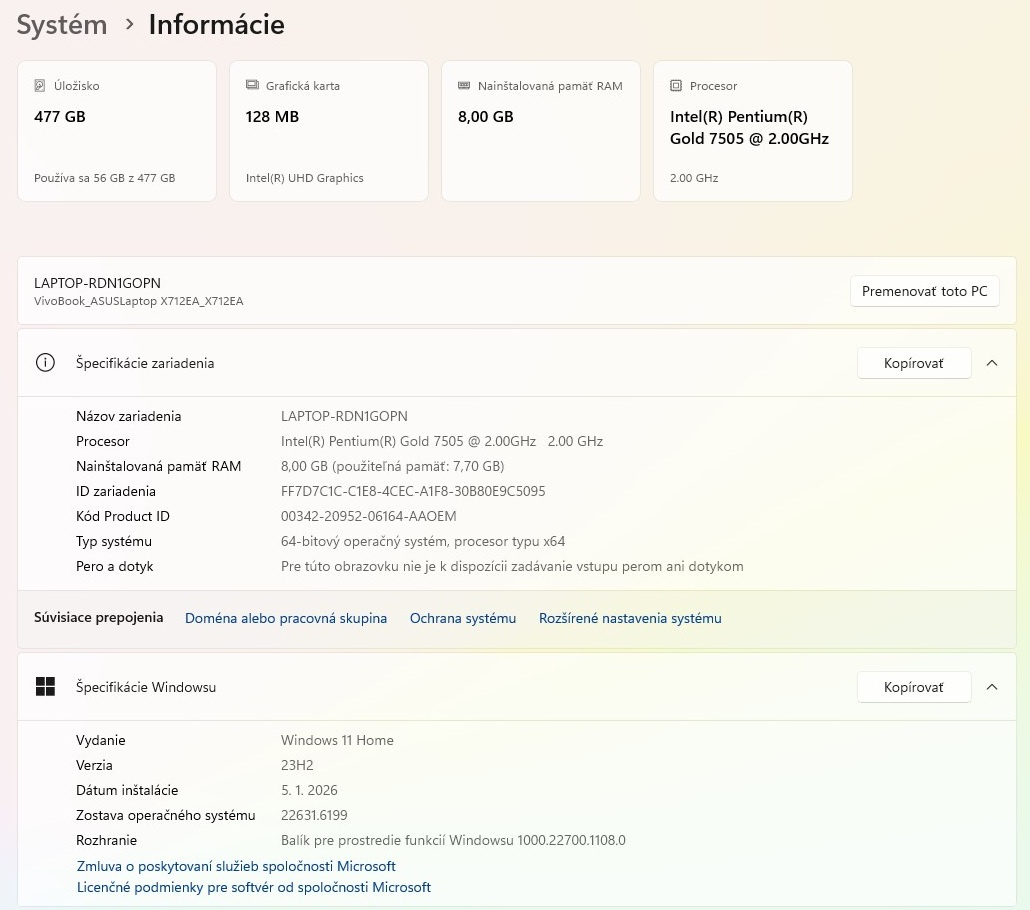Click the ID zariadenia value text
This screenshot has height=910, width=1030.
coord(413,491)
